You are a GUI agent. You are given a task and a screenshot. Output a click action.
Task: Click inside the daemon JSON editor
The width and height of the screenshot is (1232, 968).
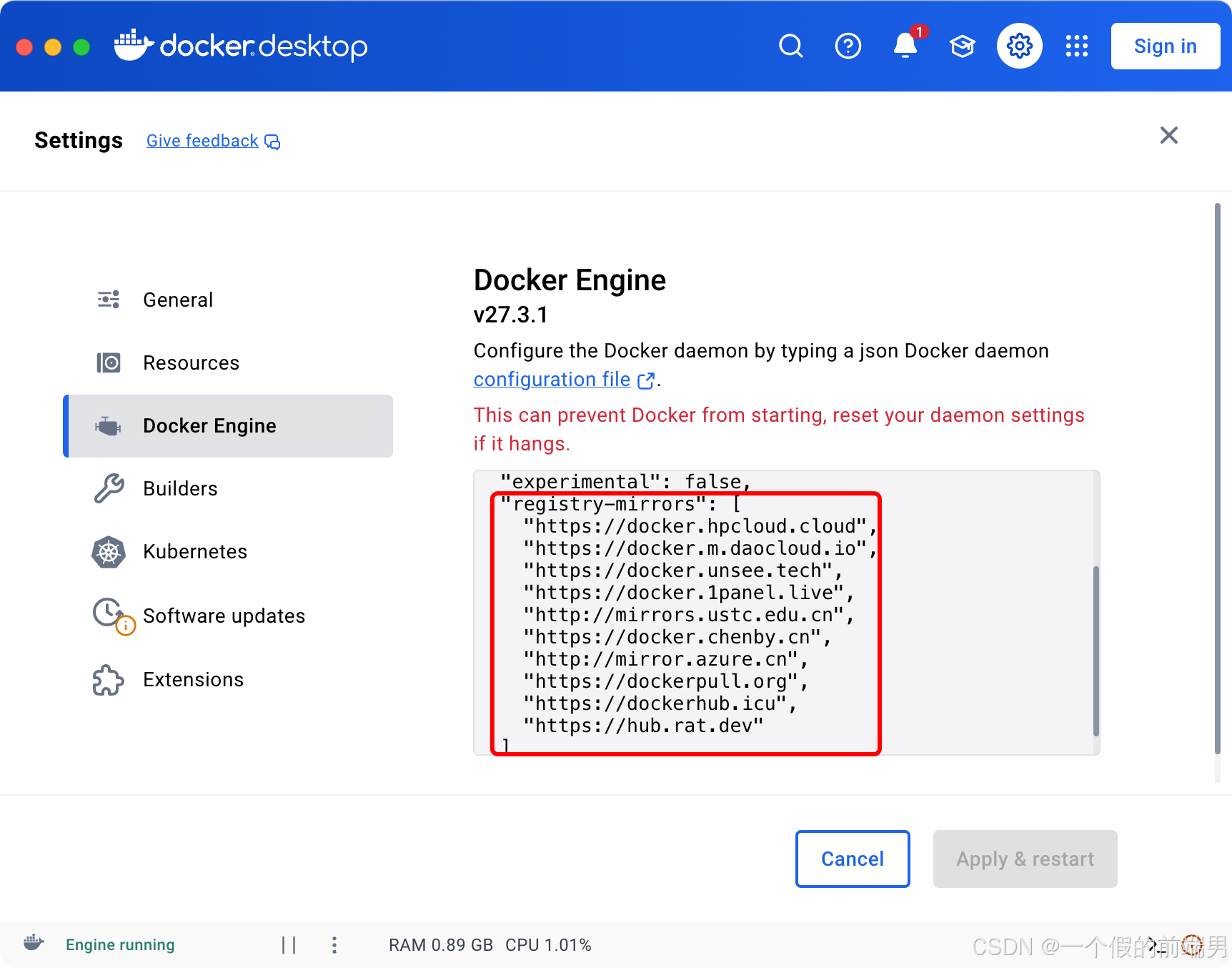(786, 613)
